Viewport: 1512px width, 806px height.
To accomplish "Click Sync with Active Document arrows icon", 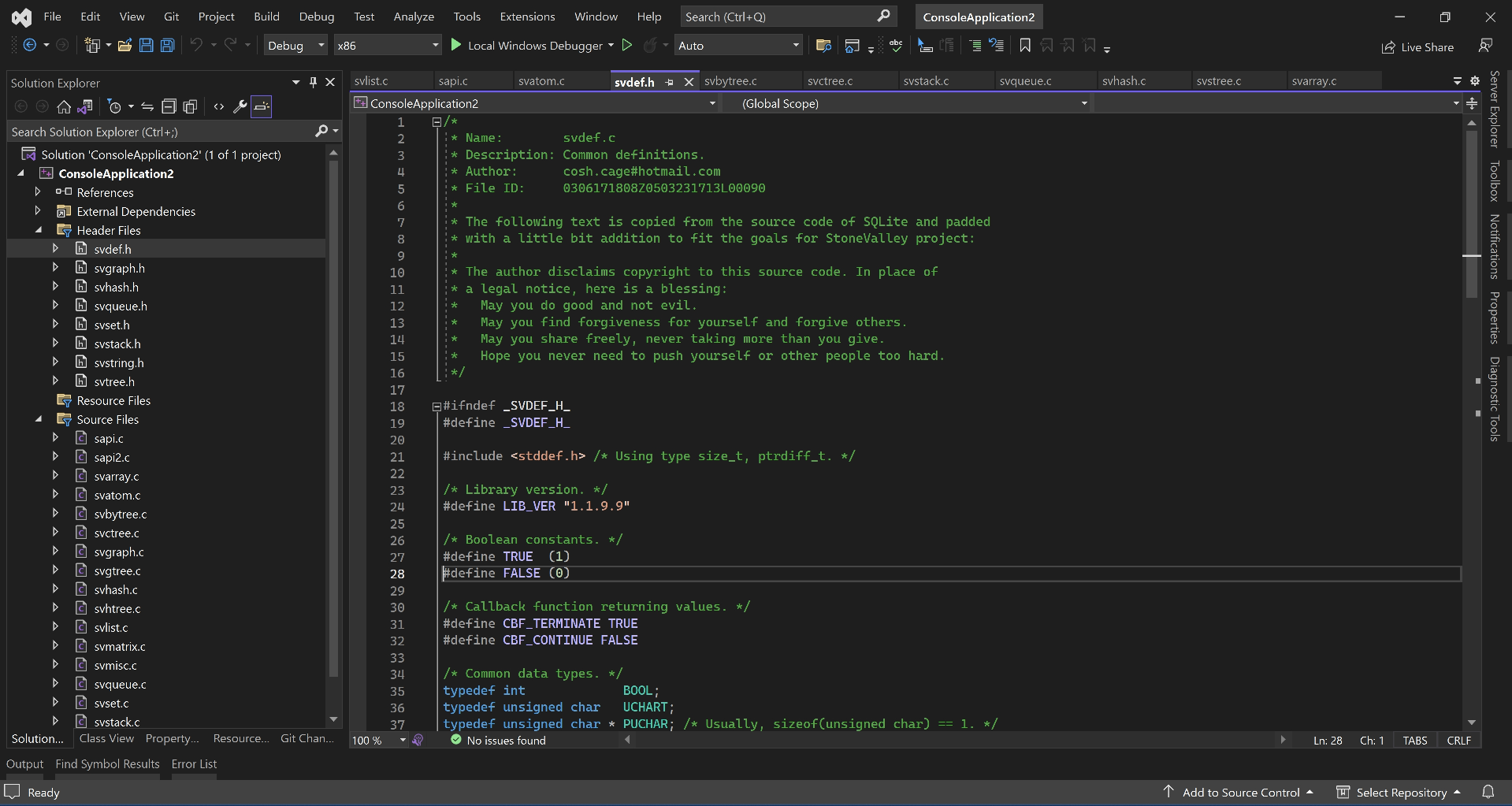I will point(147,106).
